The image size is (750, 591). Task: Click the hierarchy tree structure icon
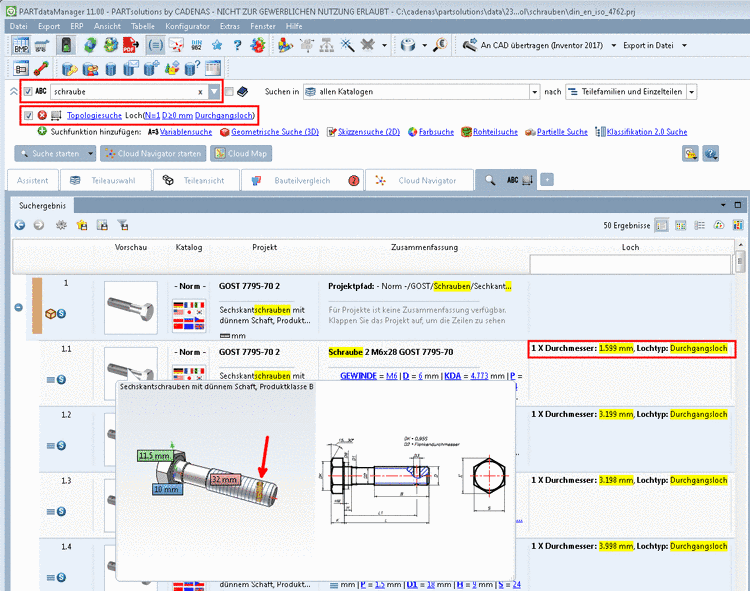[x=327, y=45]
